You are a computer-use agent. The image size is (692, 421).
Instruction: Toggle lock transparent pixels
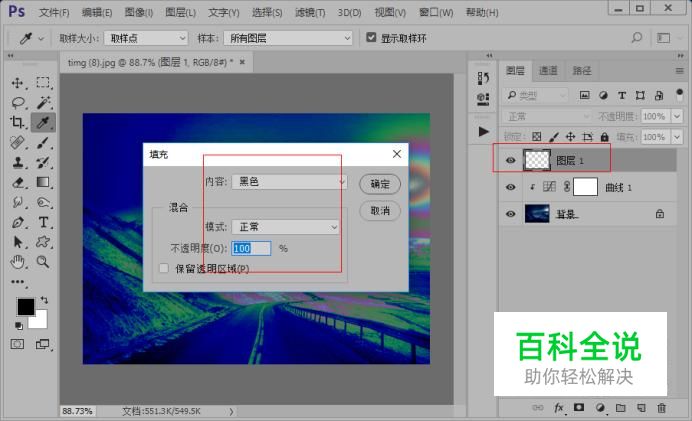[536, 137]
